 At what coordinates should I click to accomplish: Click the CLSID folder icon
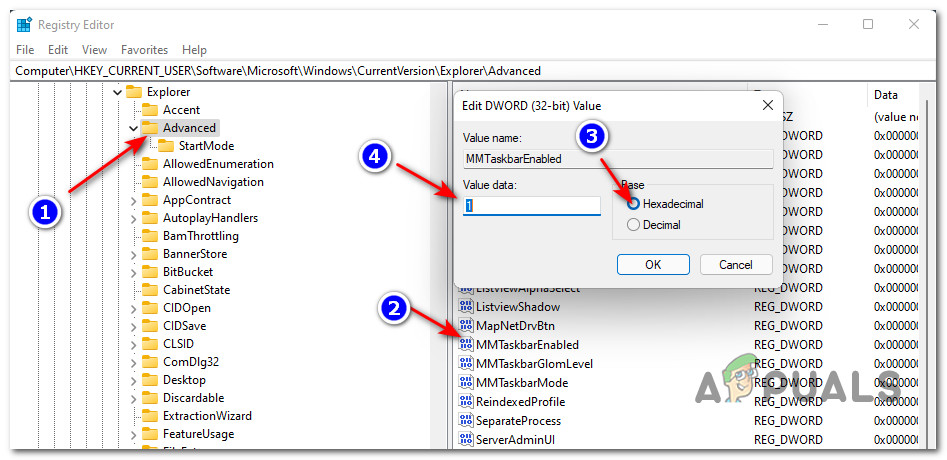click(149, 344)
